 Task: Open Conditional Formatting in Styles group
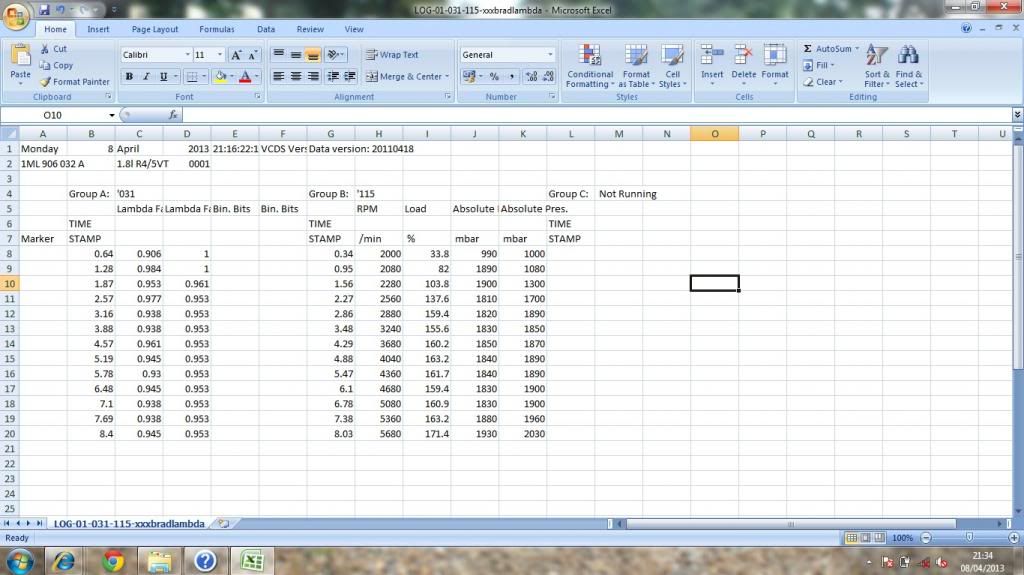(x=589, y=66)
